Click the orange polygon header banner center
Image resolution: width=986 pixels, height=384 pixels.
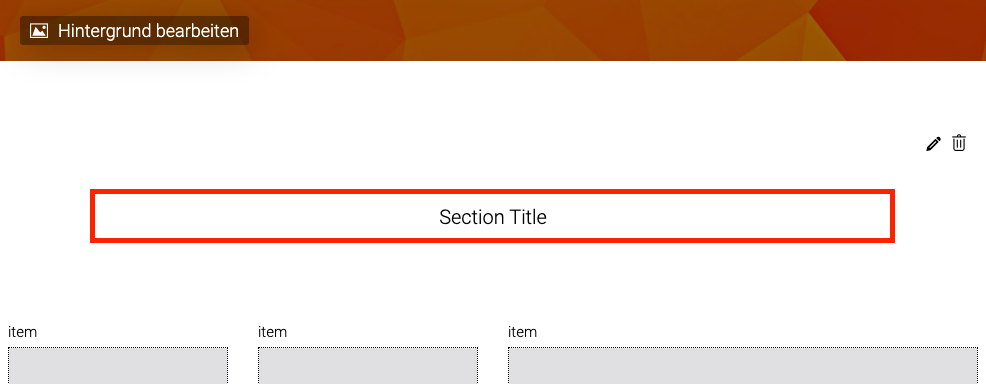[493, 30]
